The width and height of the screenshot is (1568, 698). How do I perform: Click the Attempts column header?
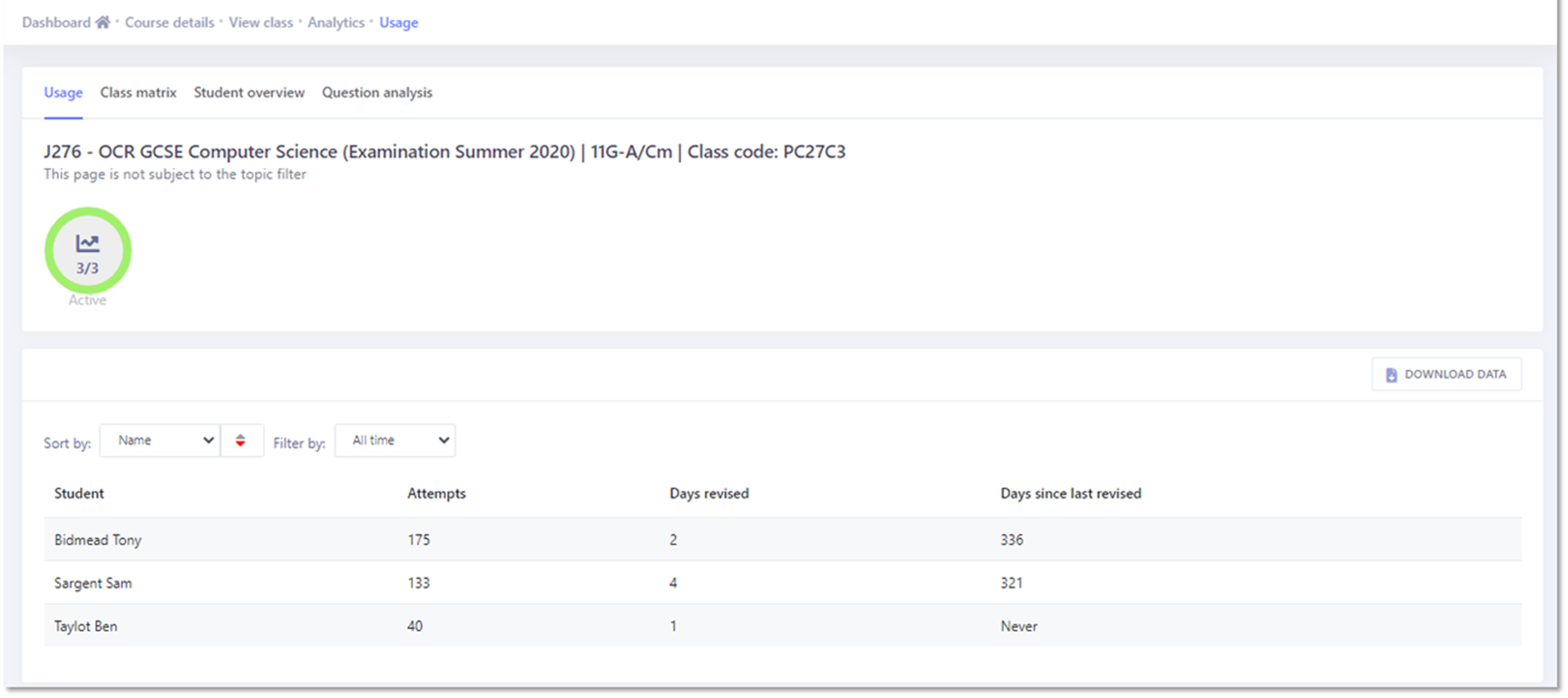(x=437, y=493)
